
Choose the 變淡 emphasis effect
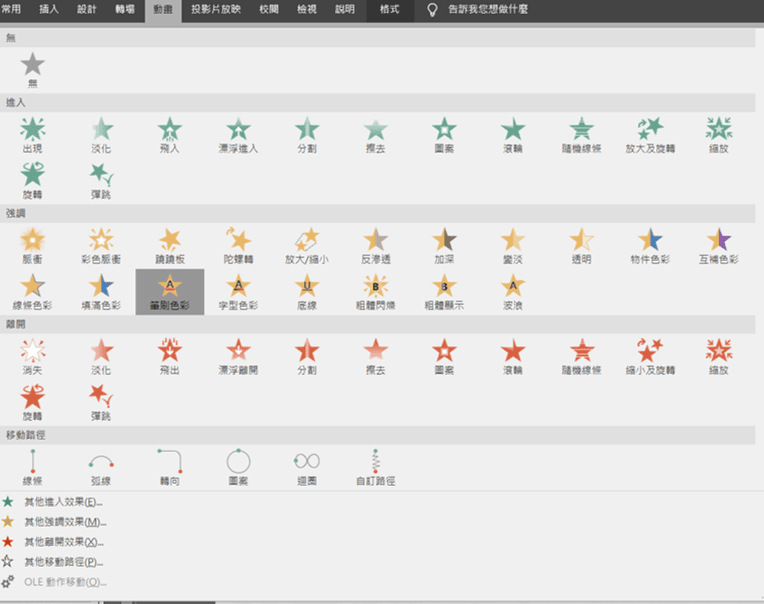click(513, 246)
